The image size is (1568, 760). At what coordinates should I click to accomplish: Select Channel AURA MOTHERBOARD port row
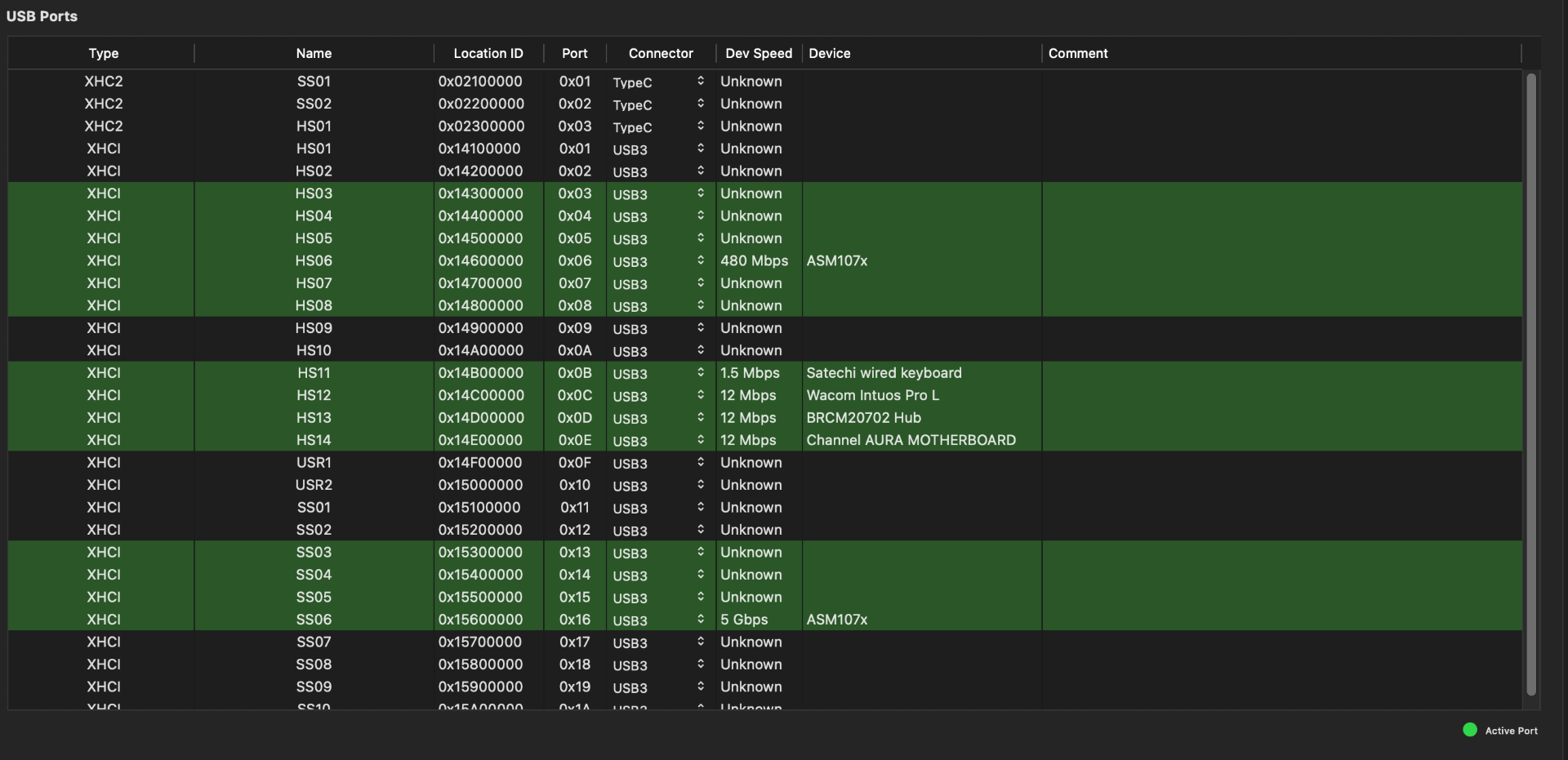click(x=911, y=440)
